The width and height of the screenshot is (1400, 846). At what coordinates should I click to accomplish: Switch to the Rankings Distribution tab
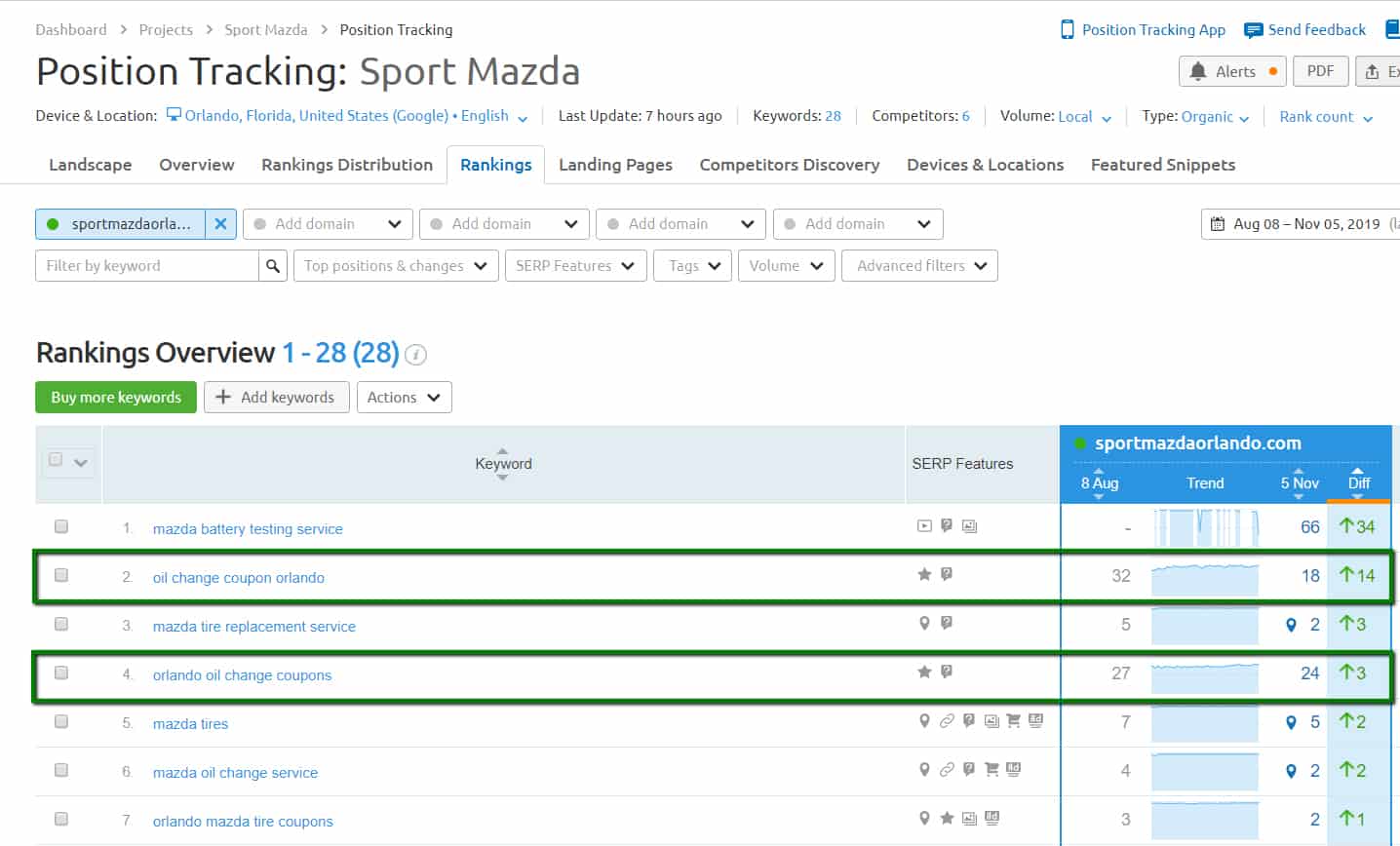[347, 165]
